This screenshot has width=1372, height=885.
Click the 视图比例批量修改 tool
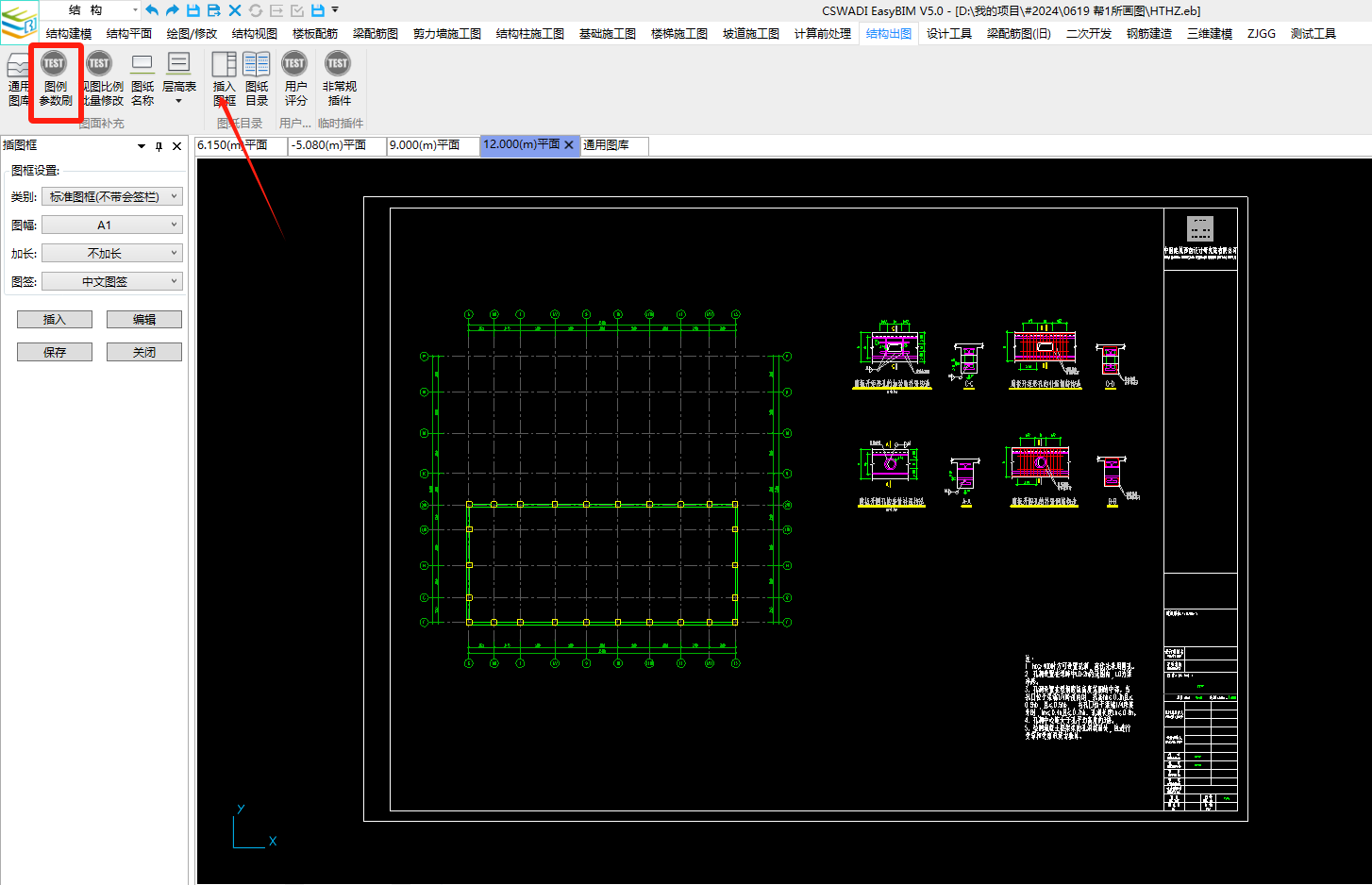point(101,79)
